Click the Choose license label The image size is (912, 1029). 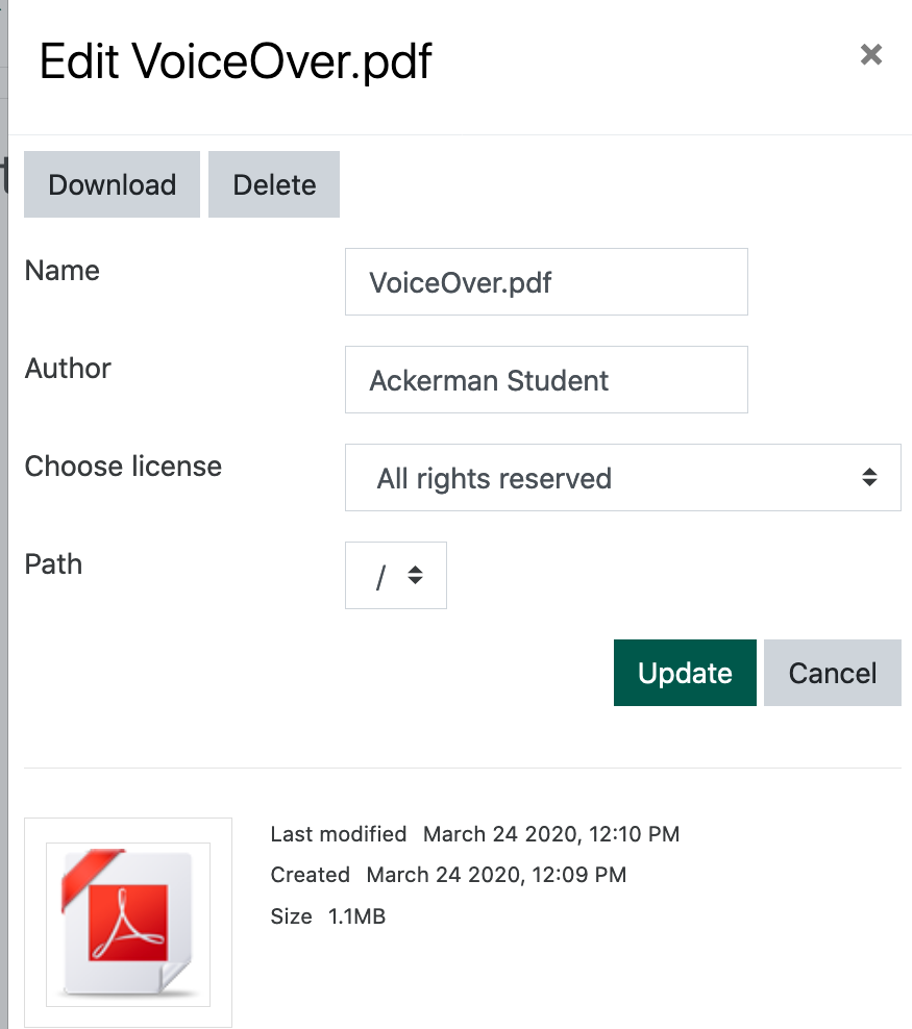(123, 466)
